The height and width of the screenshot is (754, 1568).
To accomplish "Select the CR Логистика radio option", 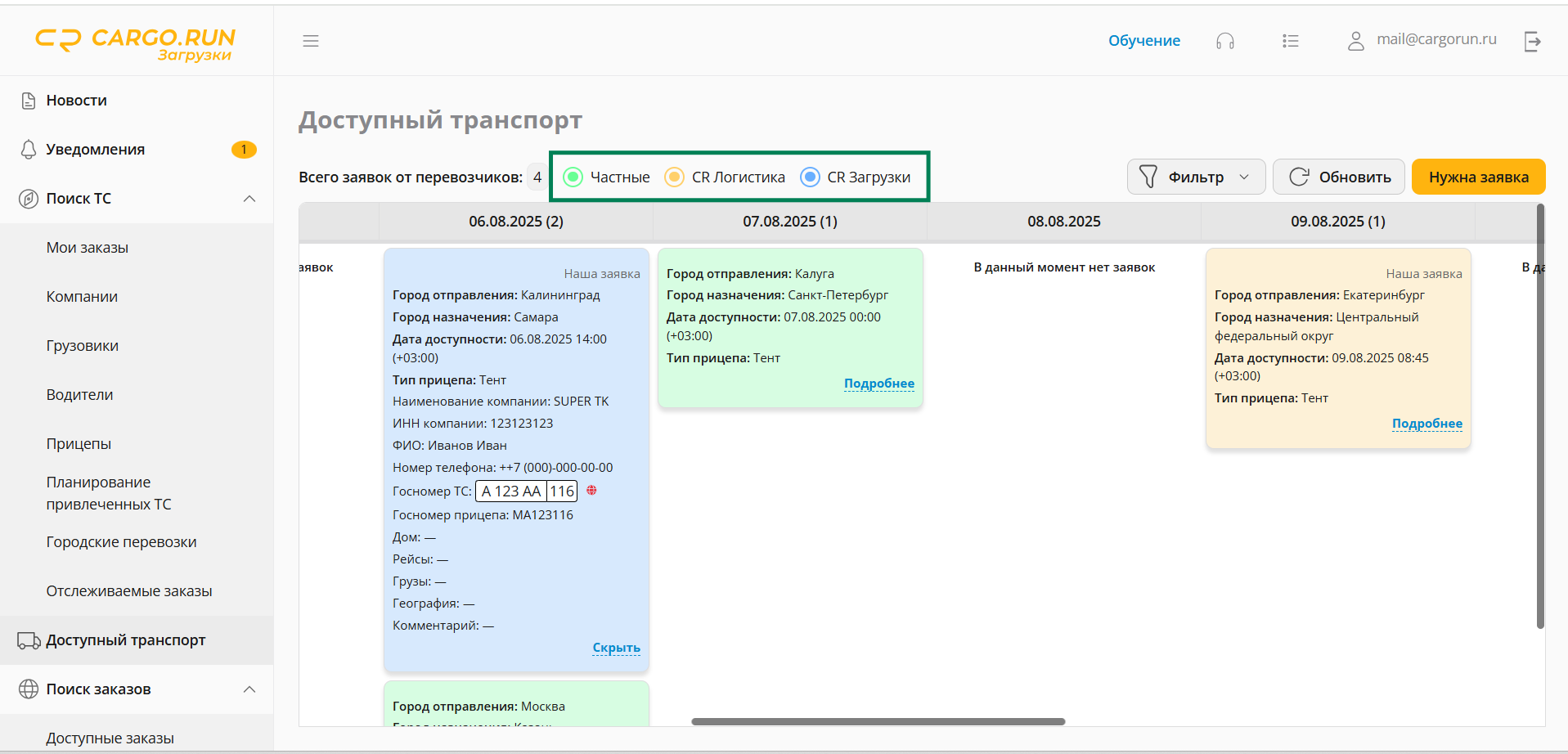I will pos(675,177).
